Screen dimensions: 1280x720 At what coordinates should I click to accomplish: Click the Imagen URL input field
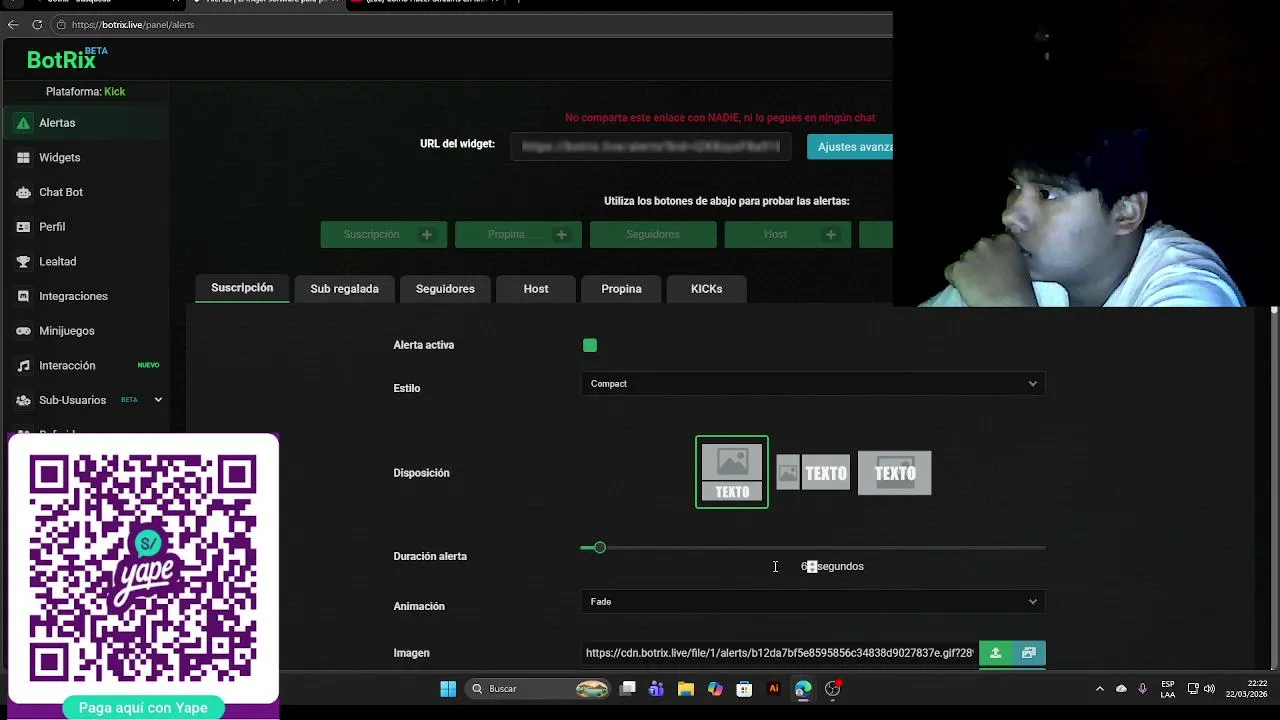[779, 653]
